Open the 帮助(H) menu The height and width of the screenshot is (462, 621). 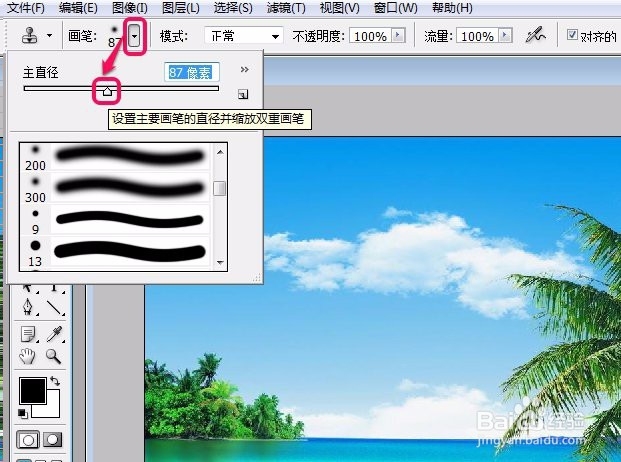(x=452, y=7)
